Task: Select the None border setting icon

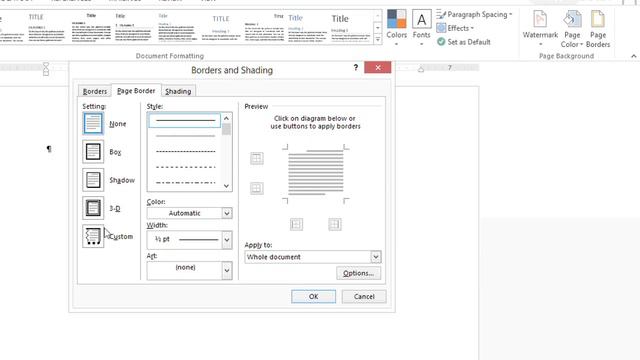Action: pyautogui.click(x=93, y=123)
